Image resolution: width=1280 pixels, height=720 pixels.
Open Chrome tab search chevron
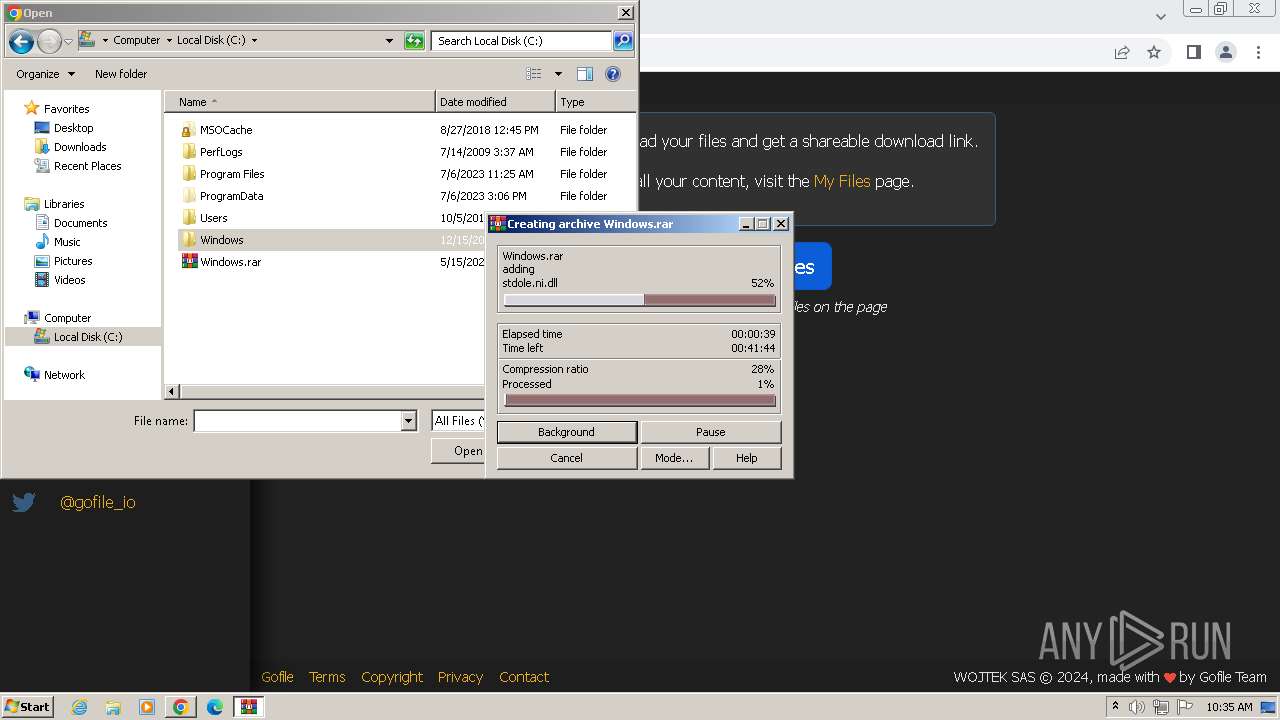[1160, 16]
